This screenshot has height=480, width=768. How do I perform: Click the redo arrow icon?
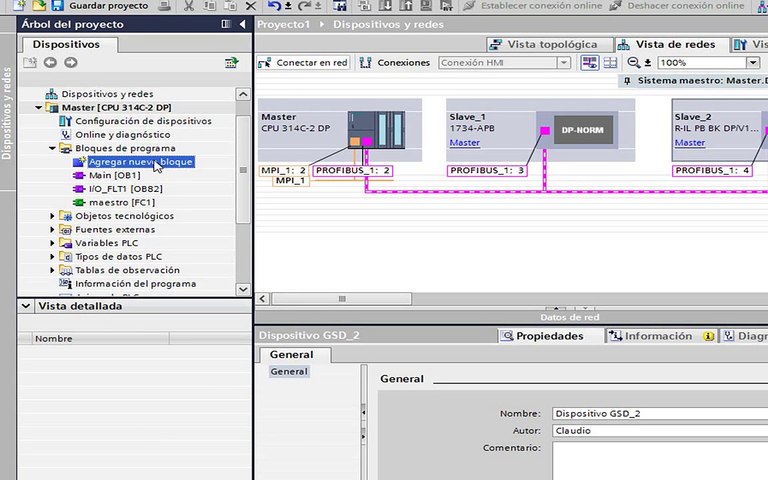(304, 6)
